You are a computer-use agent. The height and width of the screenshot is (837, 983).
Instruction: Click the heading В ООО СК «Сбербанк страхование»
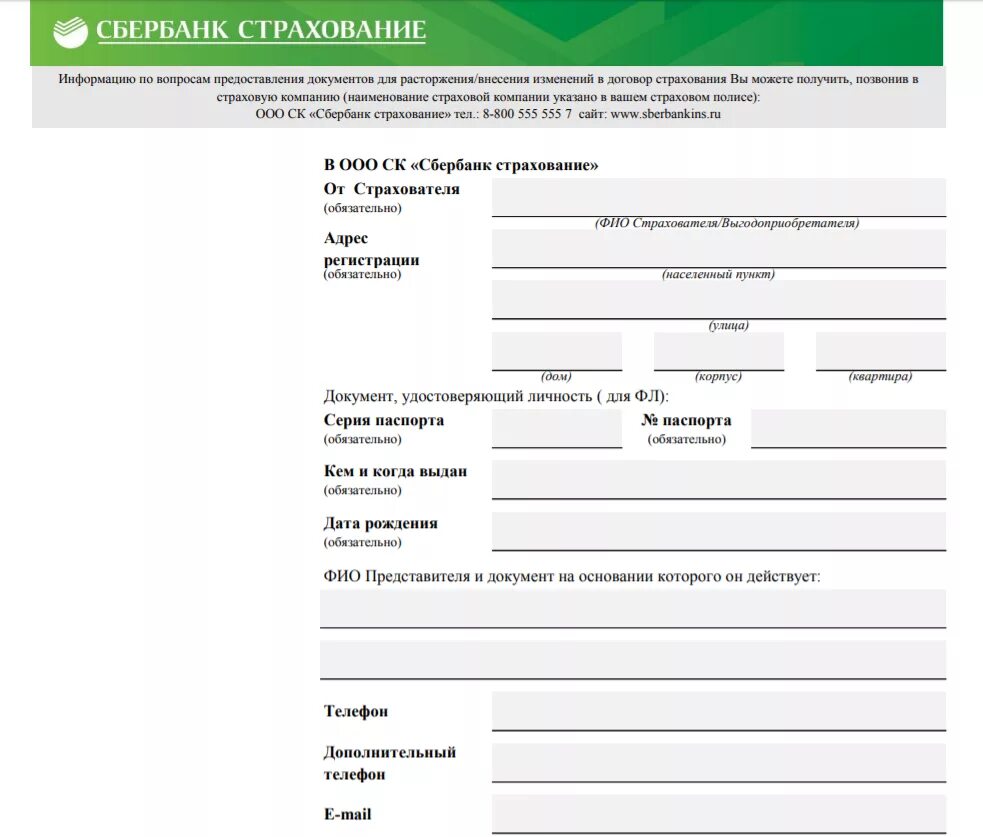coord(461,165)
